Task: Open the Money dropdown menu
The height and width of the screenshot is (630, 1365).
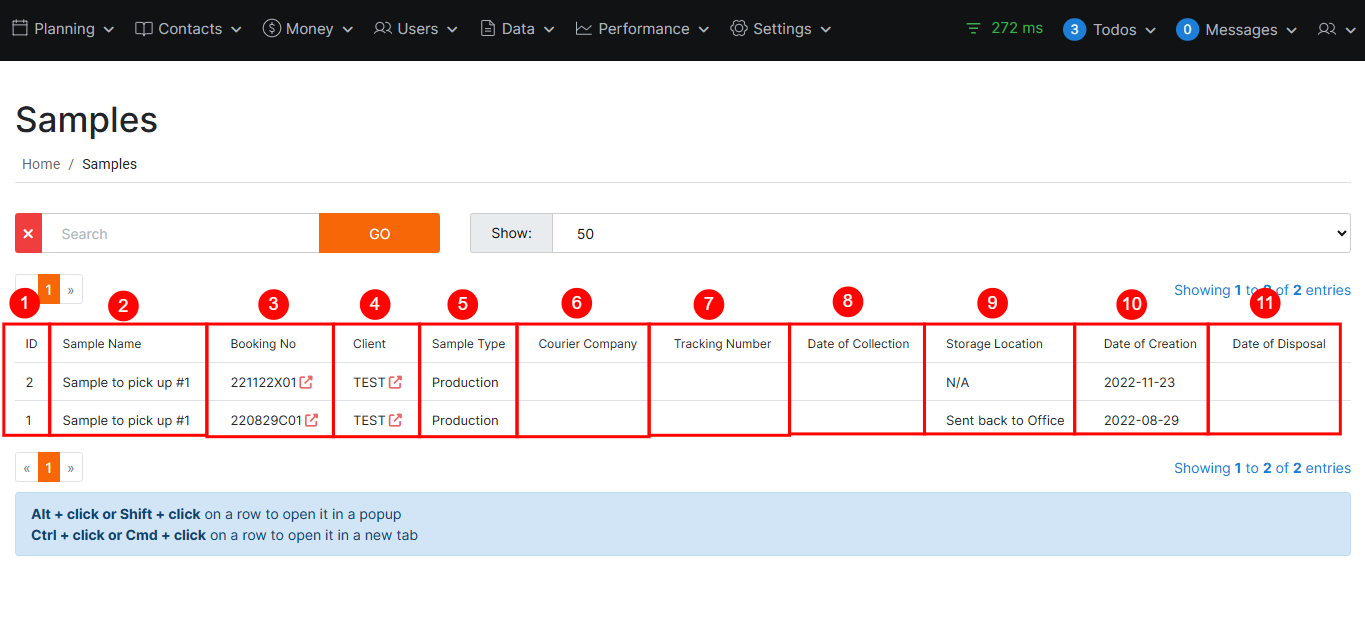Action: click(308, 29)
